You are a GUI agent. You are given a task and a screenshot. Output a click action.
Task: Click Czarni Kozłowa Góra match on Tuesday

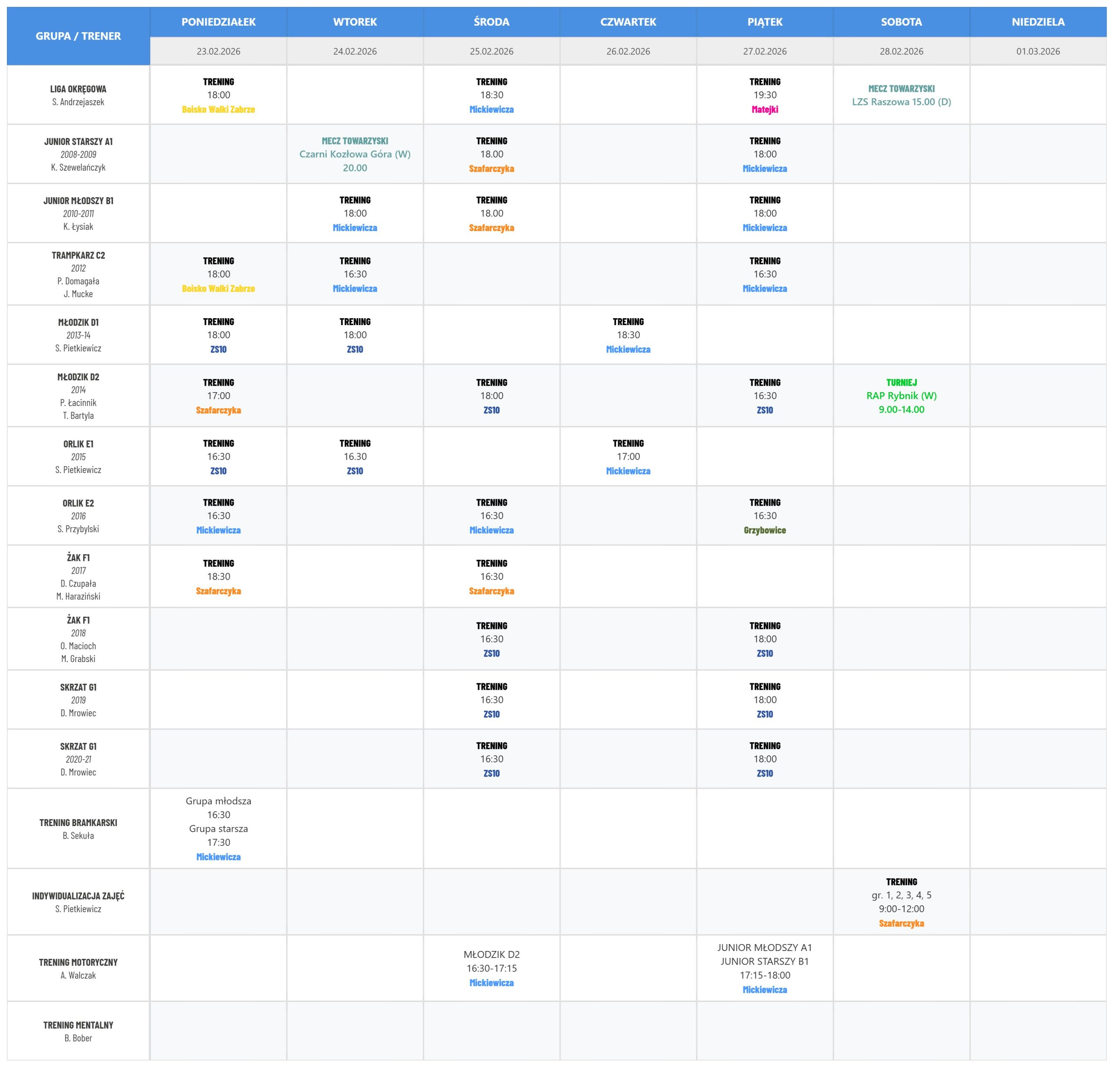point(355,154)
